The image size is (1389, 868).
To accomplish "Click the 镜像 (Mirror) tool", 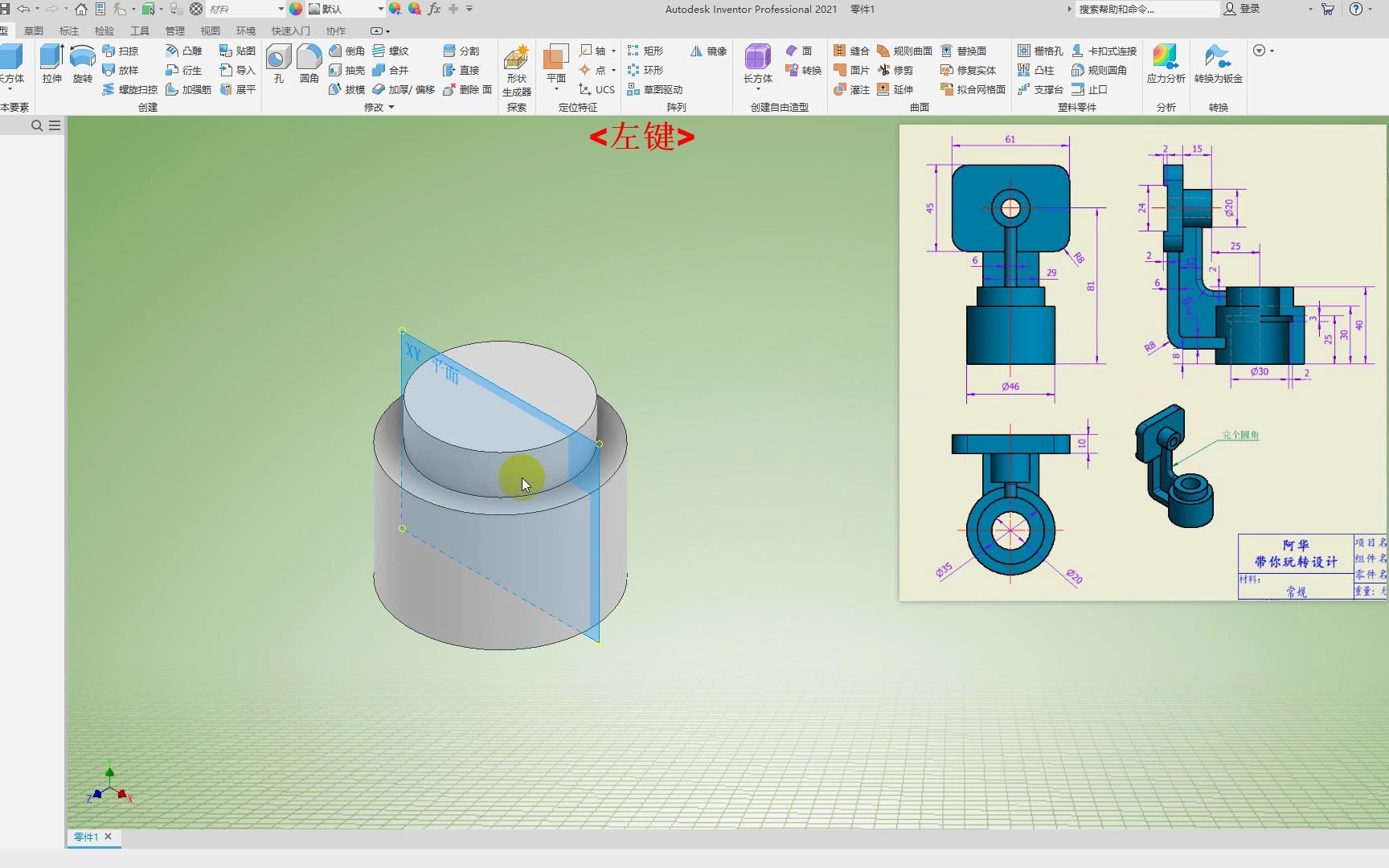I will pos(708,51).
